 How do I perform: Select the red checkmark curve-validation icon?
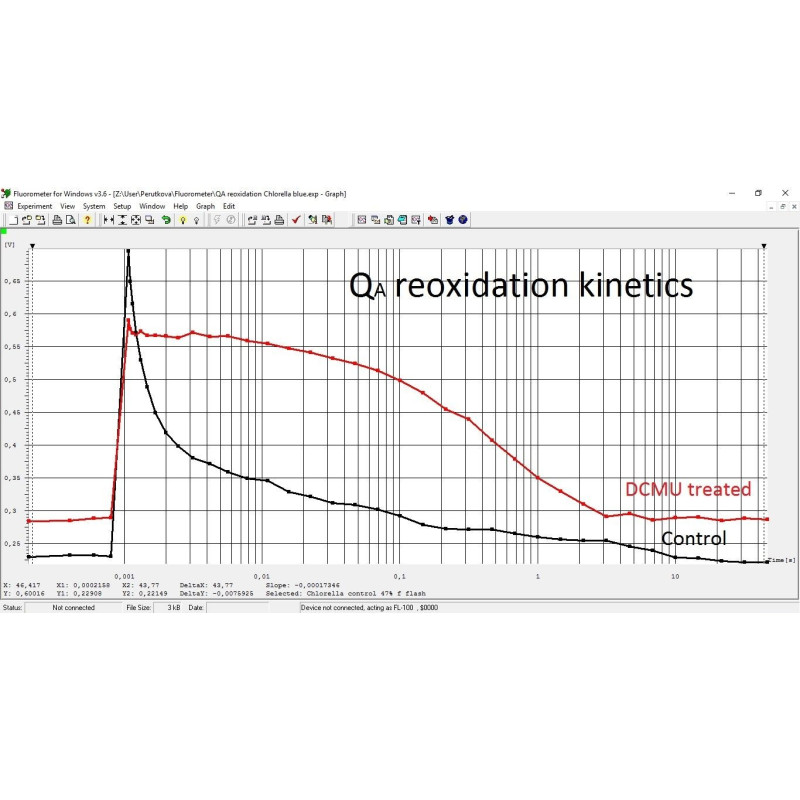(296, 223)
